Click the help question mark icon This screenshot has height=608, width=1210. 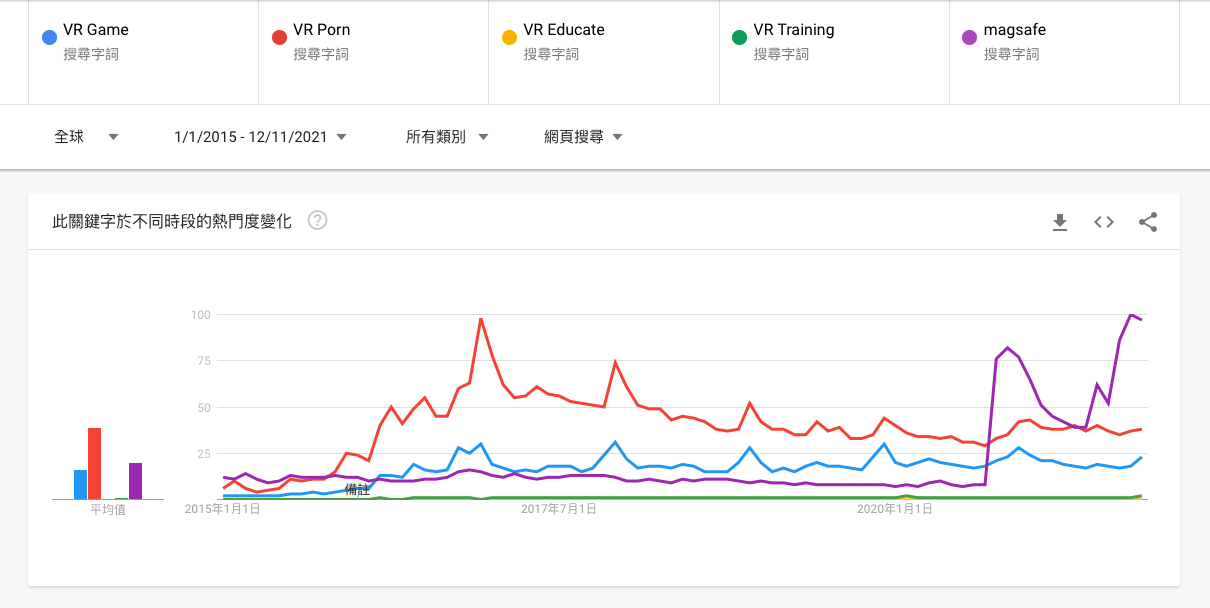coord(317,221)
